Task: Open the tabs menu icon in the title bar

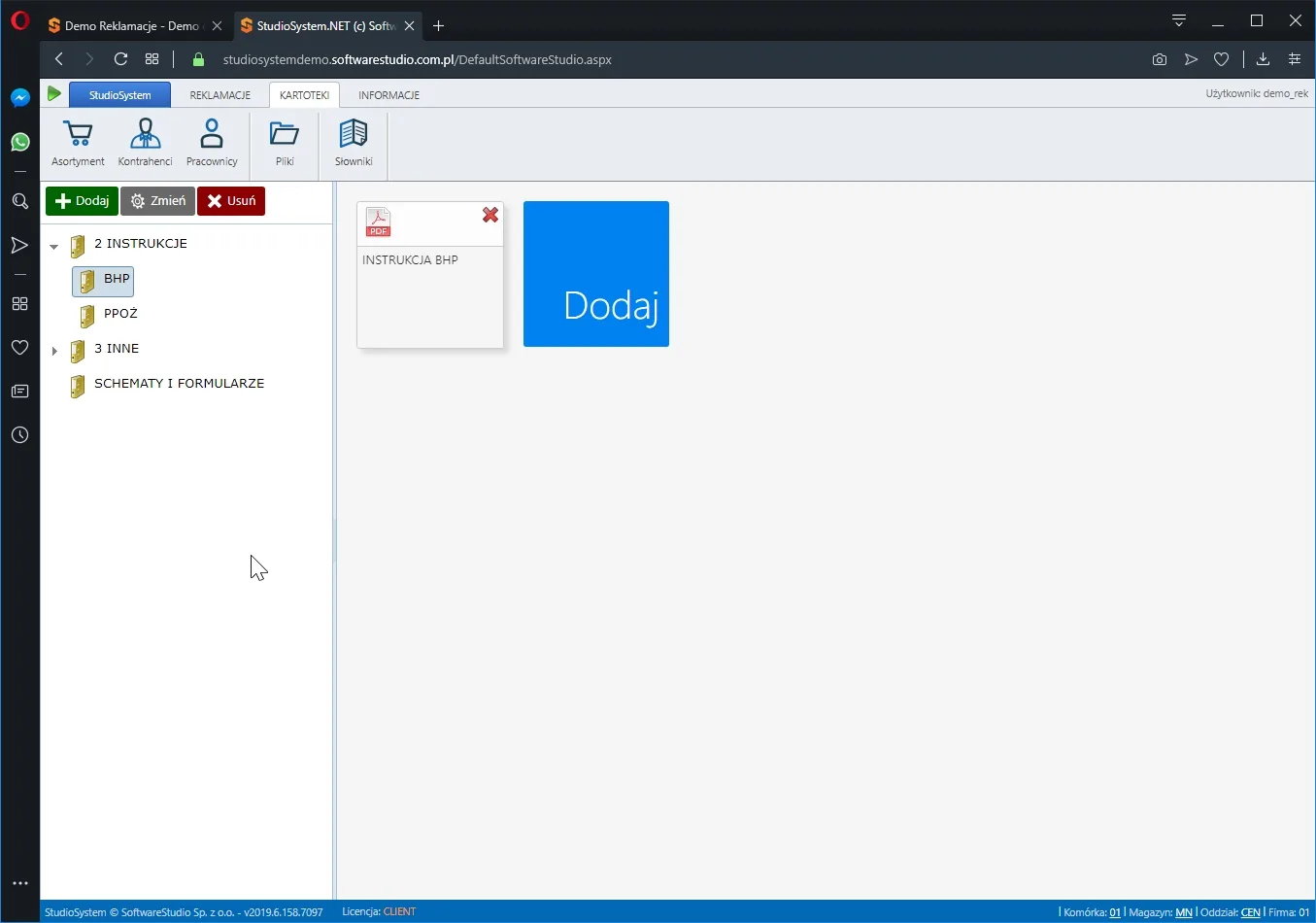Action: pos(1178,20)
